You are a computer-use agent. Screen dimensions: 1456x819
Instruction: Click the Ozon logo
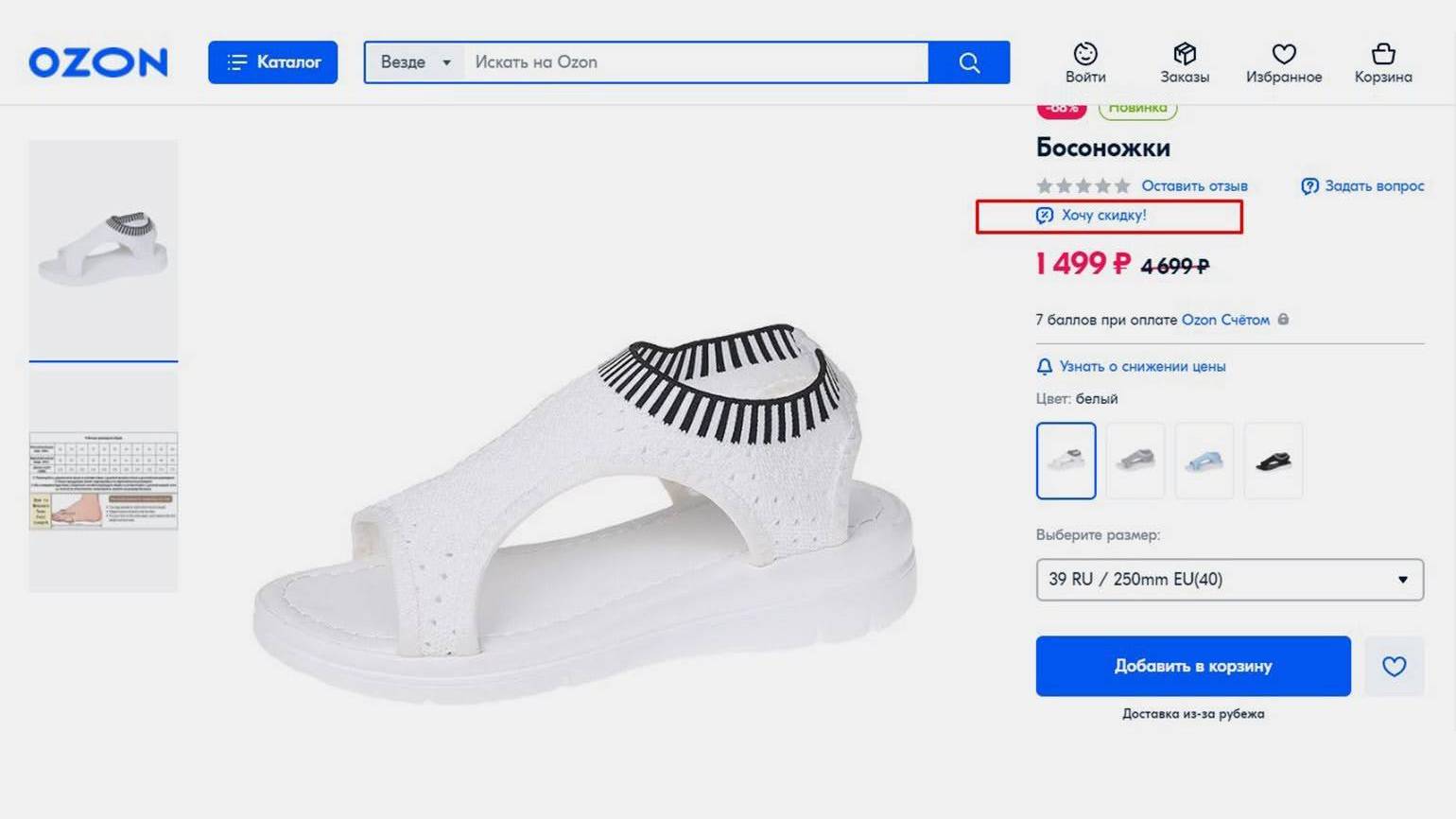point(98,62)
